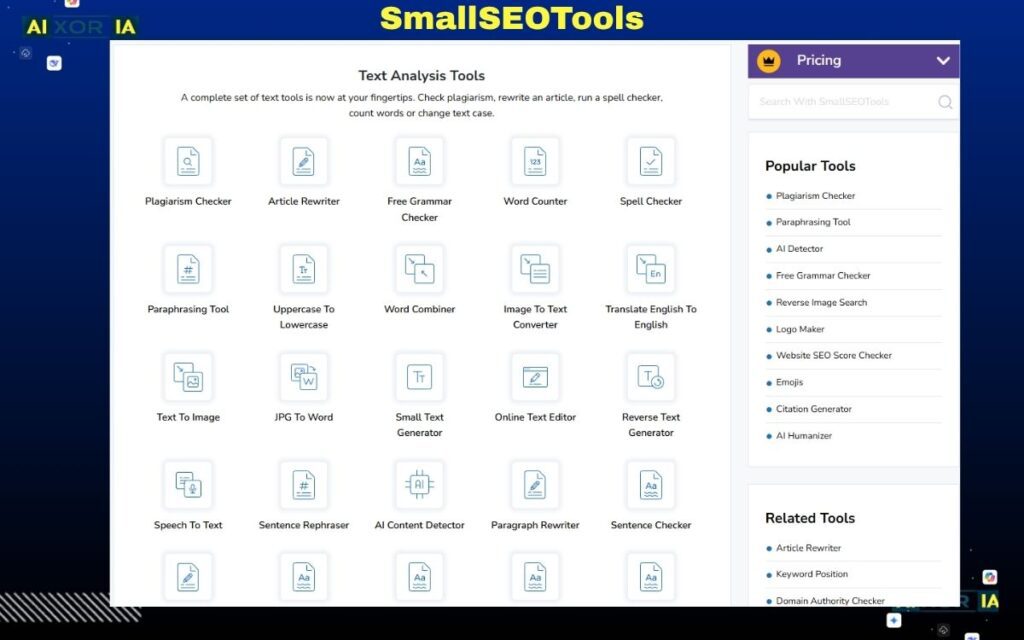1024x640 pixels.
Task: Click the AI Content Detector icon
Action: (419, 485)
